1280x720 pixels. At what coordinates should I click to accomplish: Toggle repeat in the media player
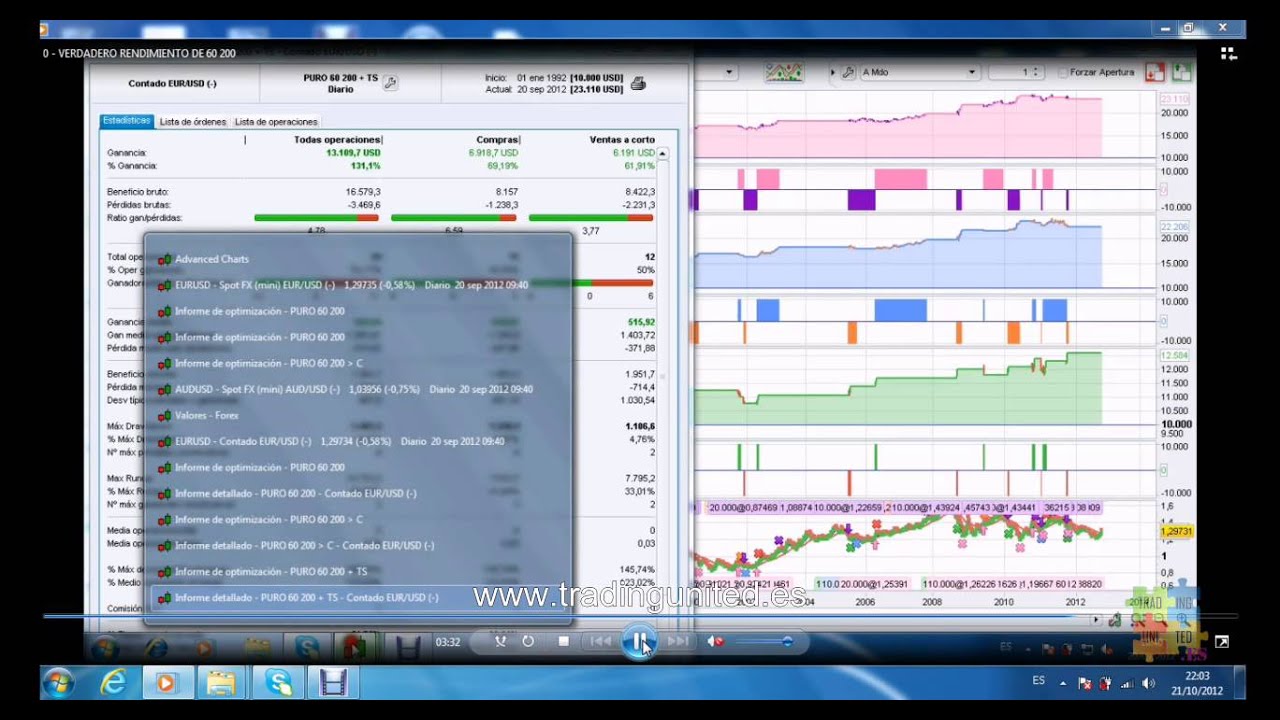coord(528,641)
